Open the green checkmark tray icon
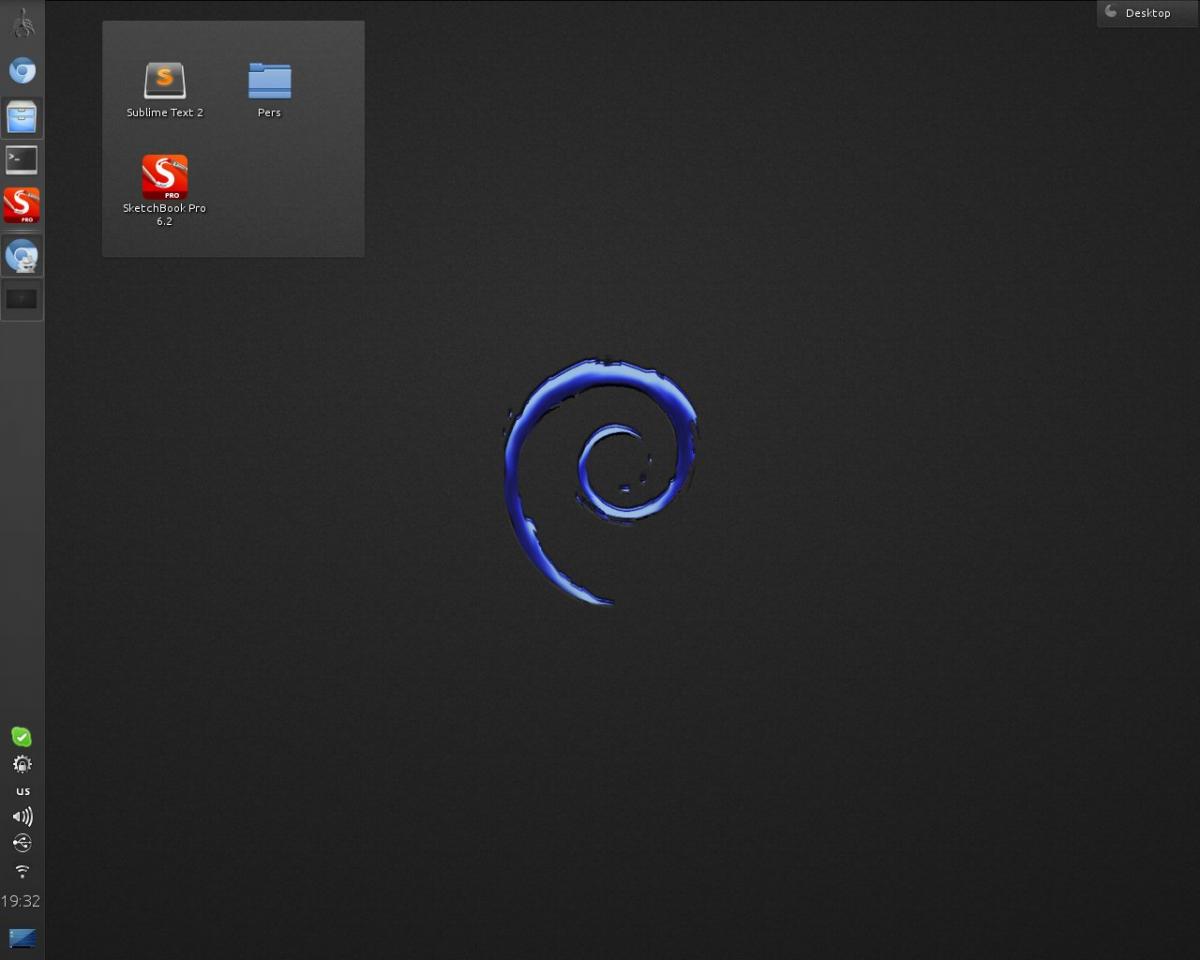Viewport: 1200px width, 960px height. click(x=21, y=737)
